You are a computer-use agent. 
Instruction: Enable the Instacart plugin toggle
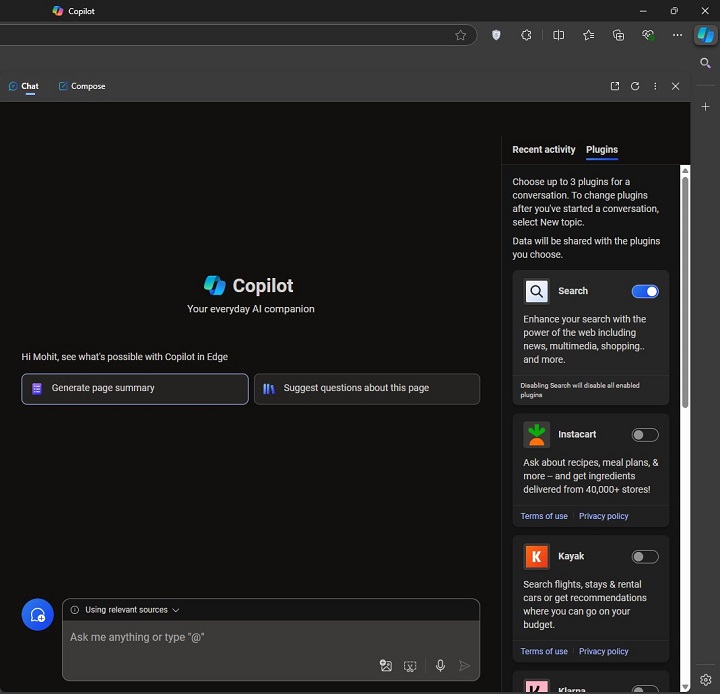point(645,435)
